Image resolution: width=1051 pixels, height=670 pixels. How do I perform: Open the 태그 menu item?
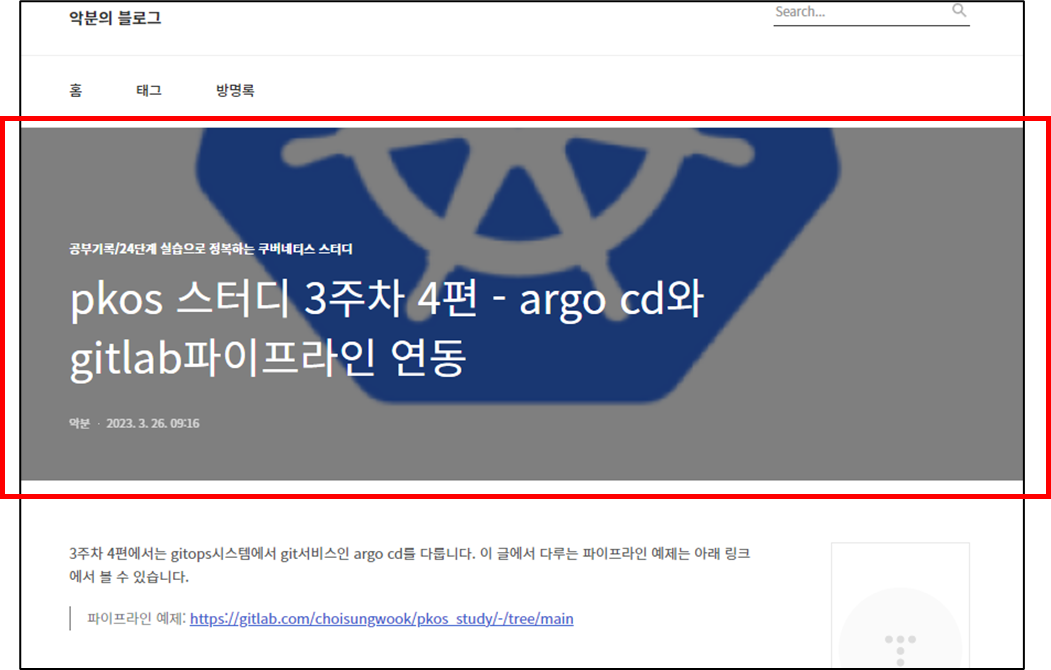point(149,90)
